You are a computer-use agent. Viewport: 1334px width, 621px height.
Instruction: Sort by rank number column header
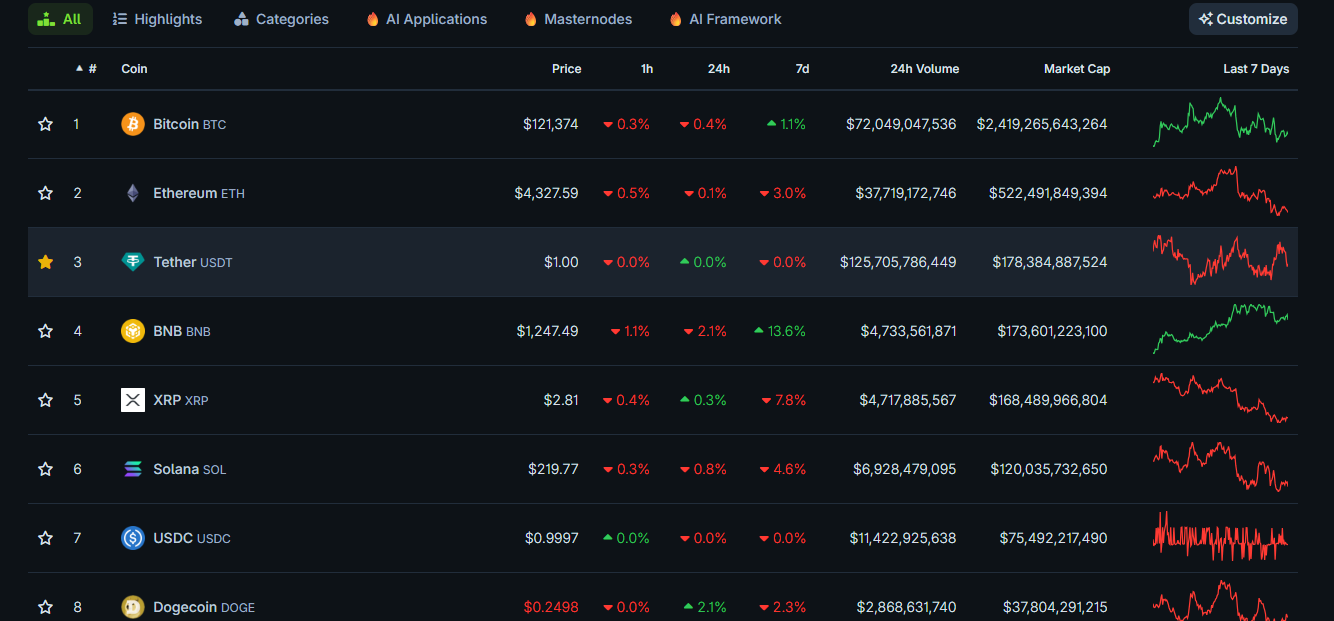(x=86, y=69)
